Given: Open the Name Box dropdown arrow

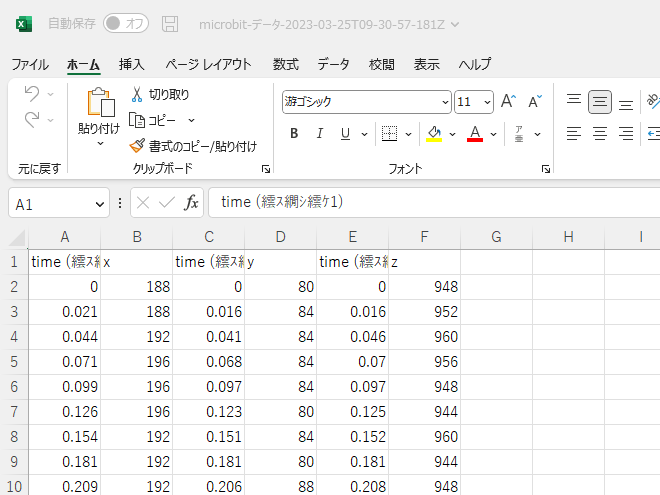Looking at the screenshot, I should pos(100,204).
